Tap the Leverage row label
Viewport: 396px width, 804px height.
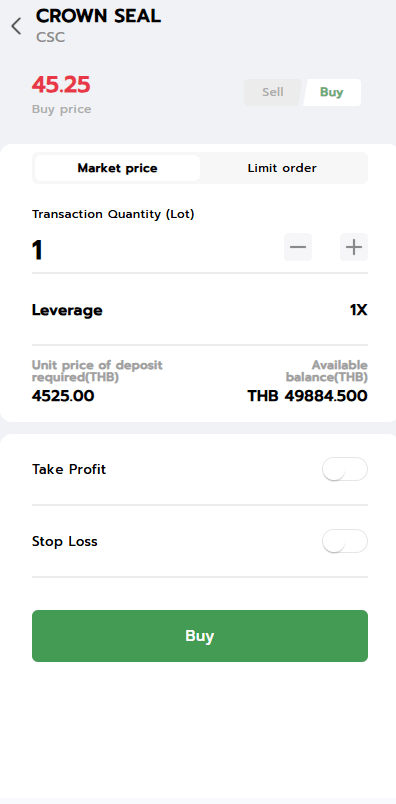[67, 310]
